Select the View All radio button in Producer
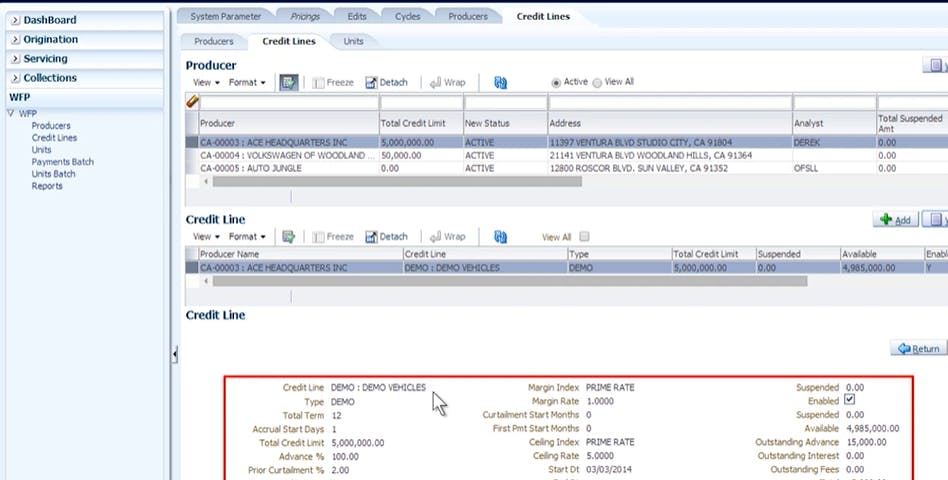This screenshot has height=480, width=948. point(598,82)
